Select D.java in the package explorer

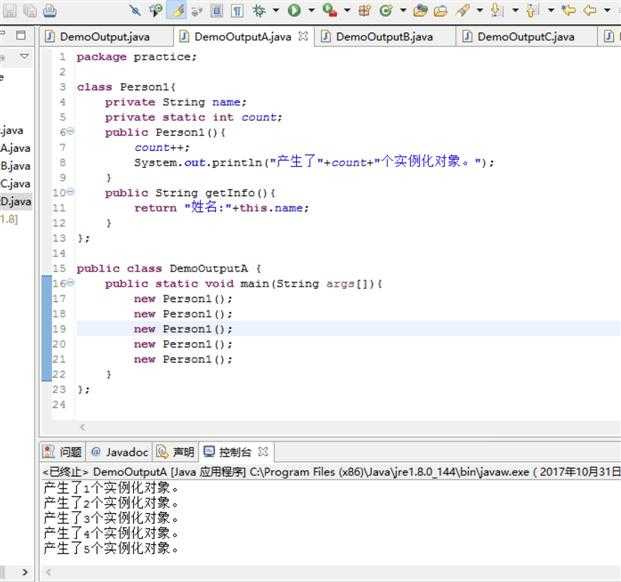tap(15, 202)
